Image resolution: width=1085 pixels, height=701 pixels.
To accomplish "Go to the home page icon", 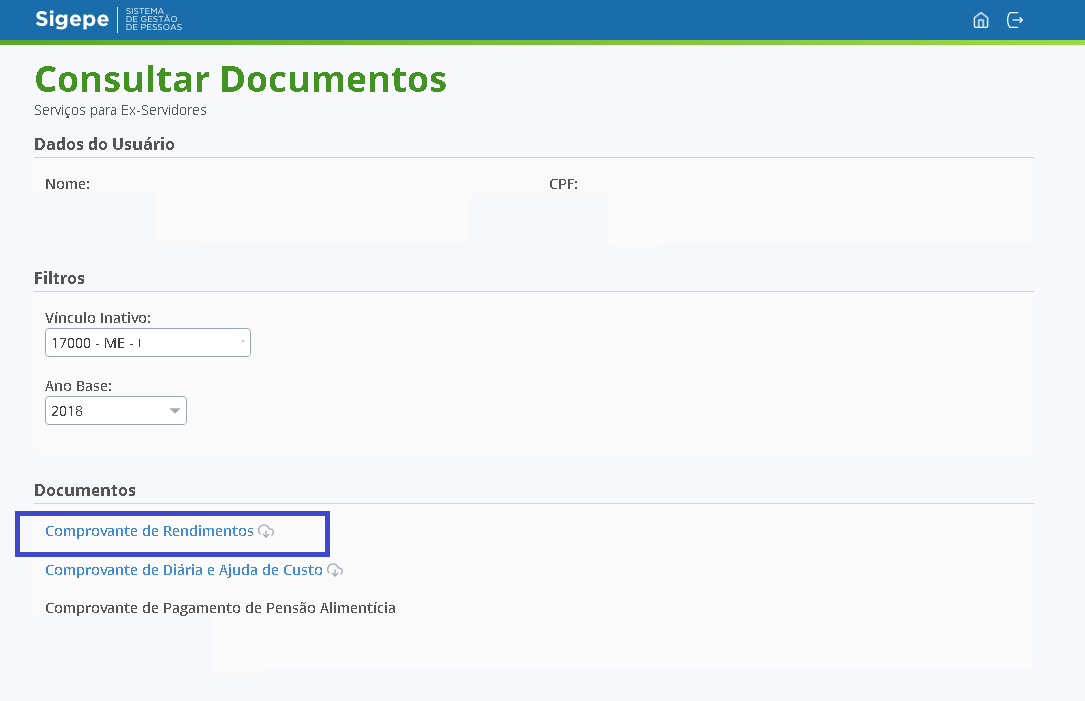I will tap(981, 20).
